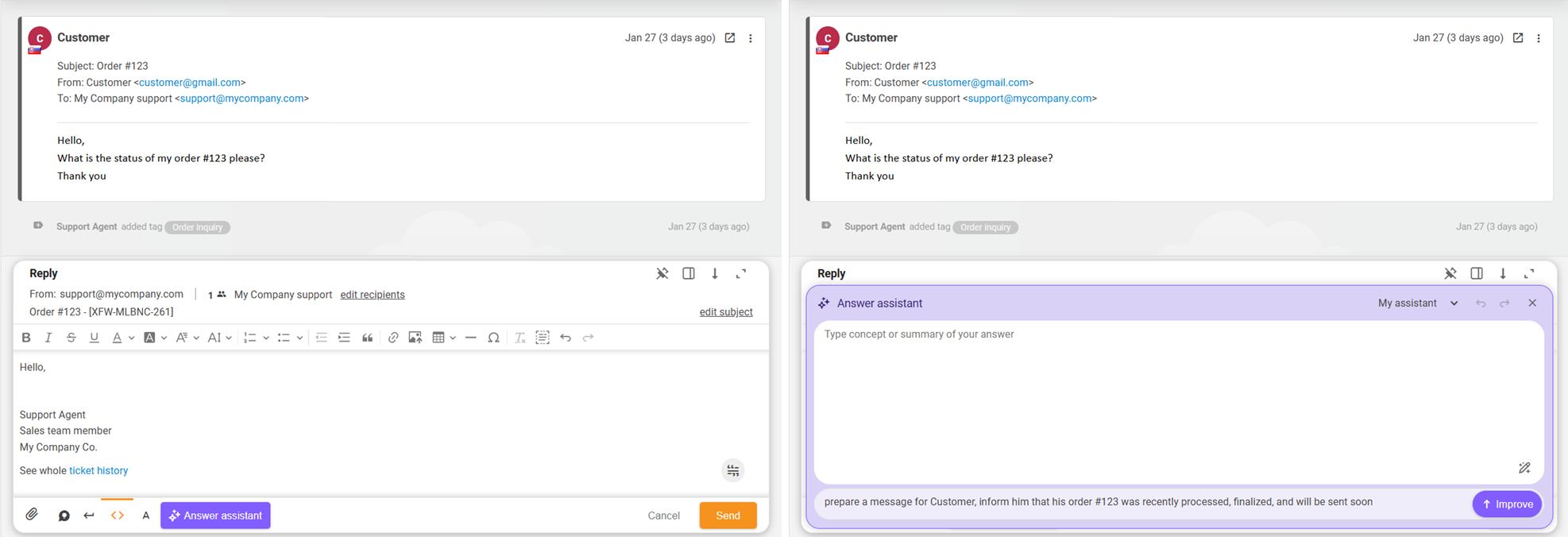Click the edit recipients link
The image size is (1568, 537).
pos(372,295)
